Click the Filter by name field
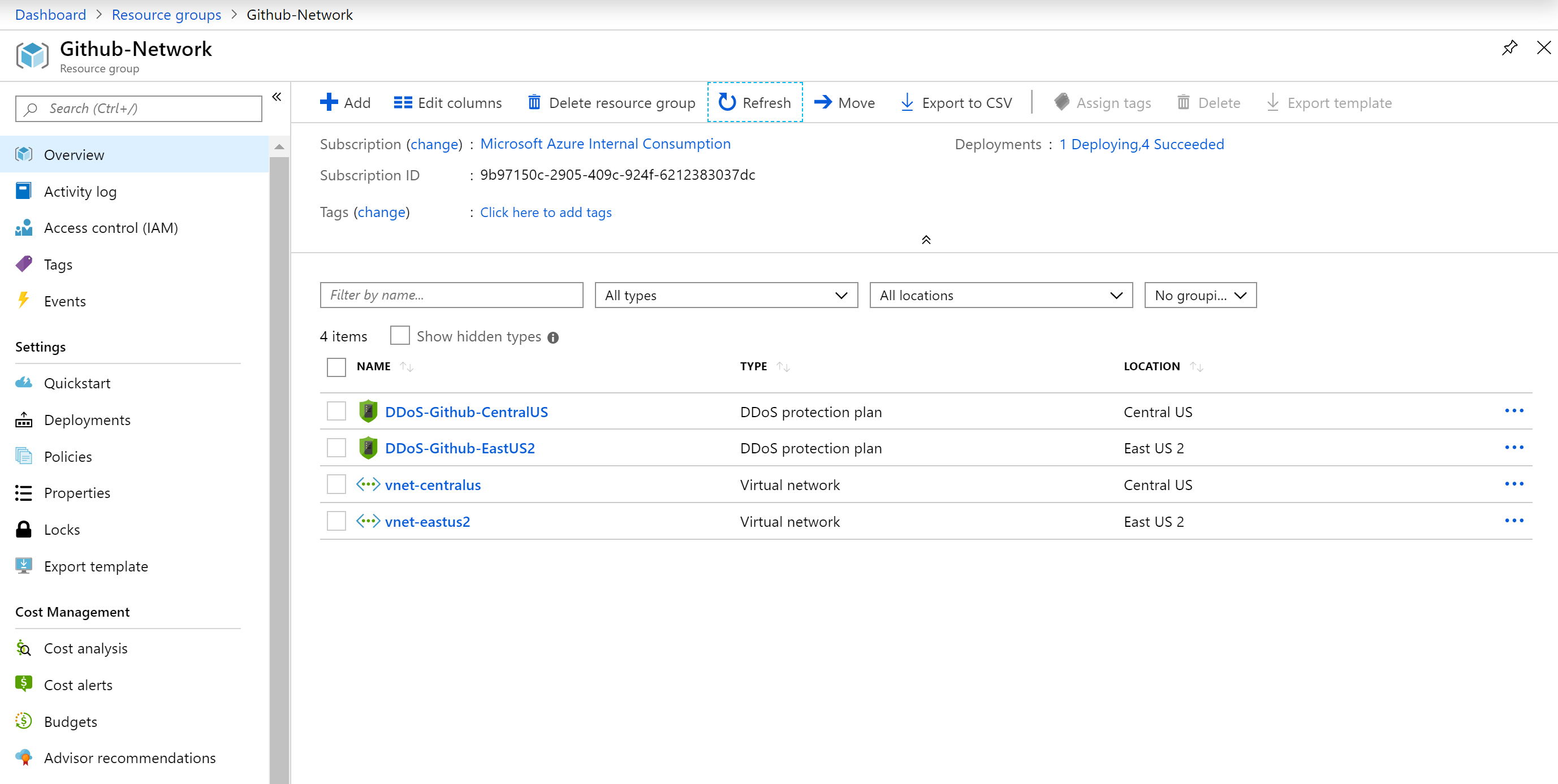Screen dimensions: 1558x784 pos(451,295)
